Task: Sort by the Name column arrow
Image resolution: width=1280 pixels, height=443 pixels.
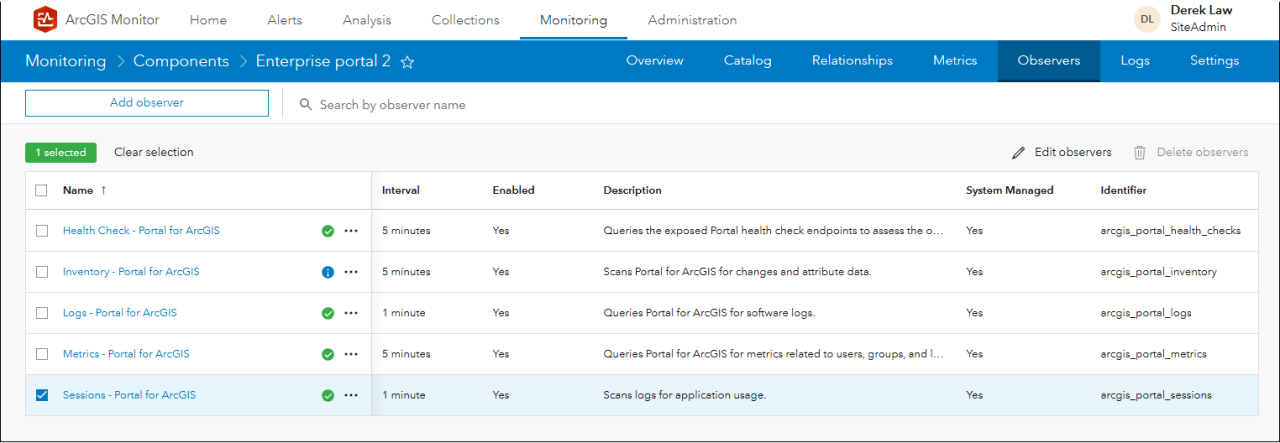Action: (x=103, y=190)
